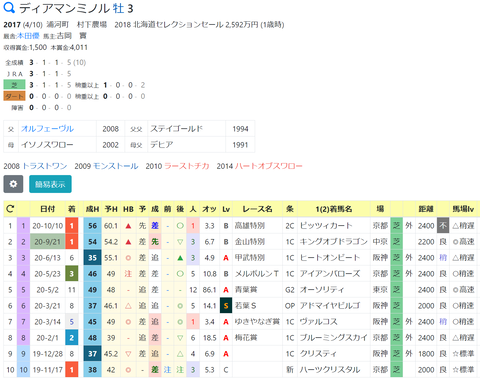Click race name 高雄特別
Viewport: 480px width, 379px height.
[250, 226]
